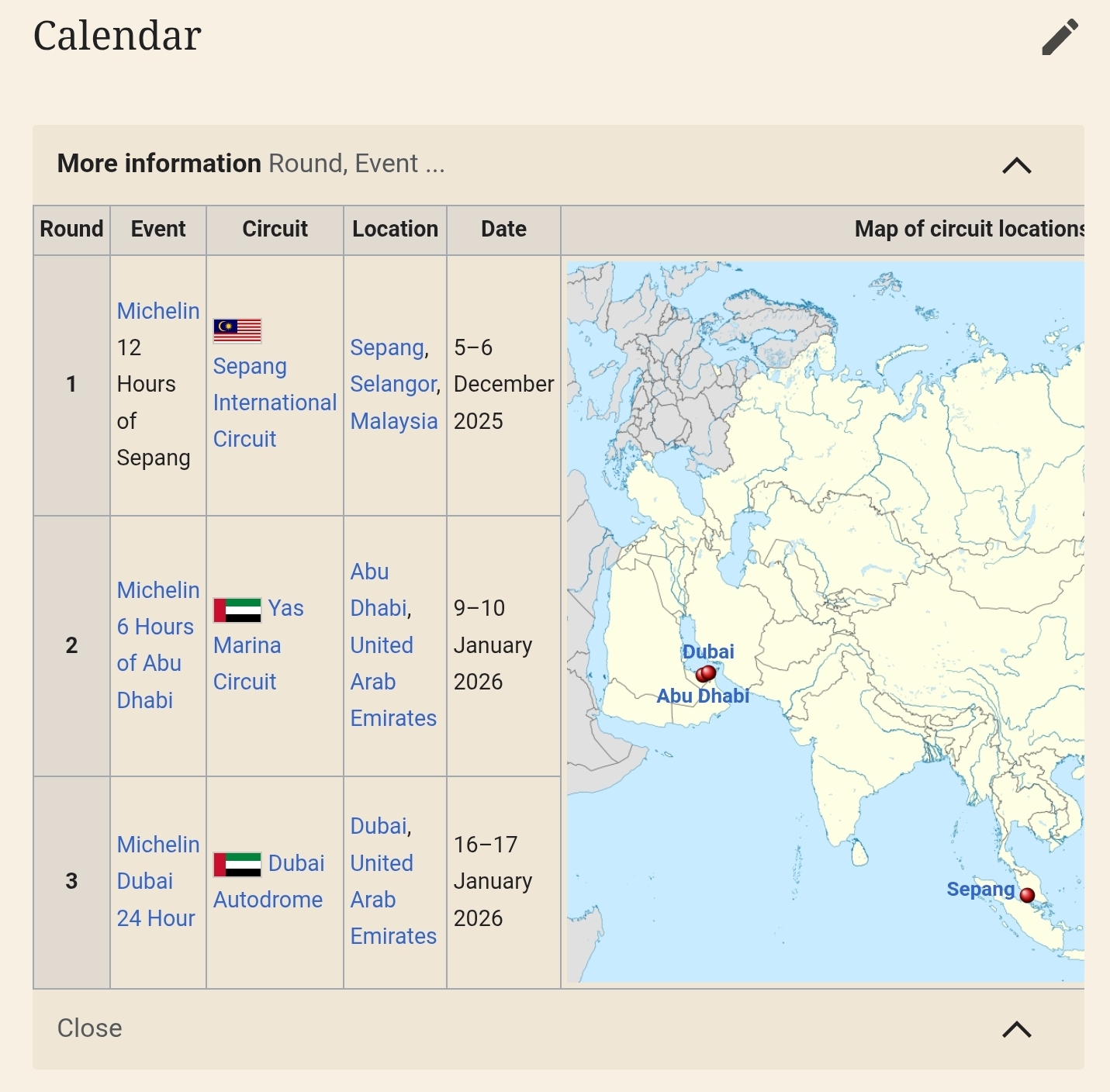Select the 9–10 January 2026 date cell
Screen dimensions: 1110x1092
(x=503, y=645)
